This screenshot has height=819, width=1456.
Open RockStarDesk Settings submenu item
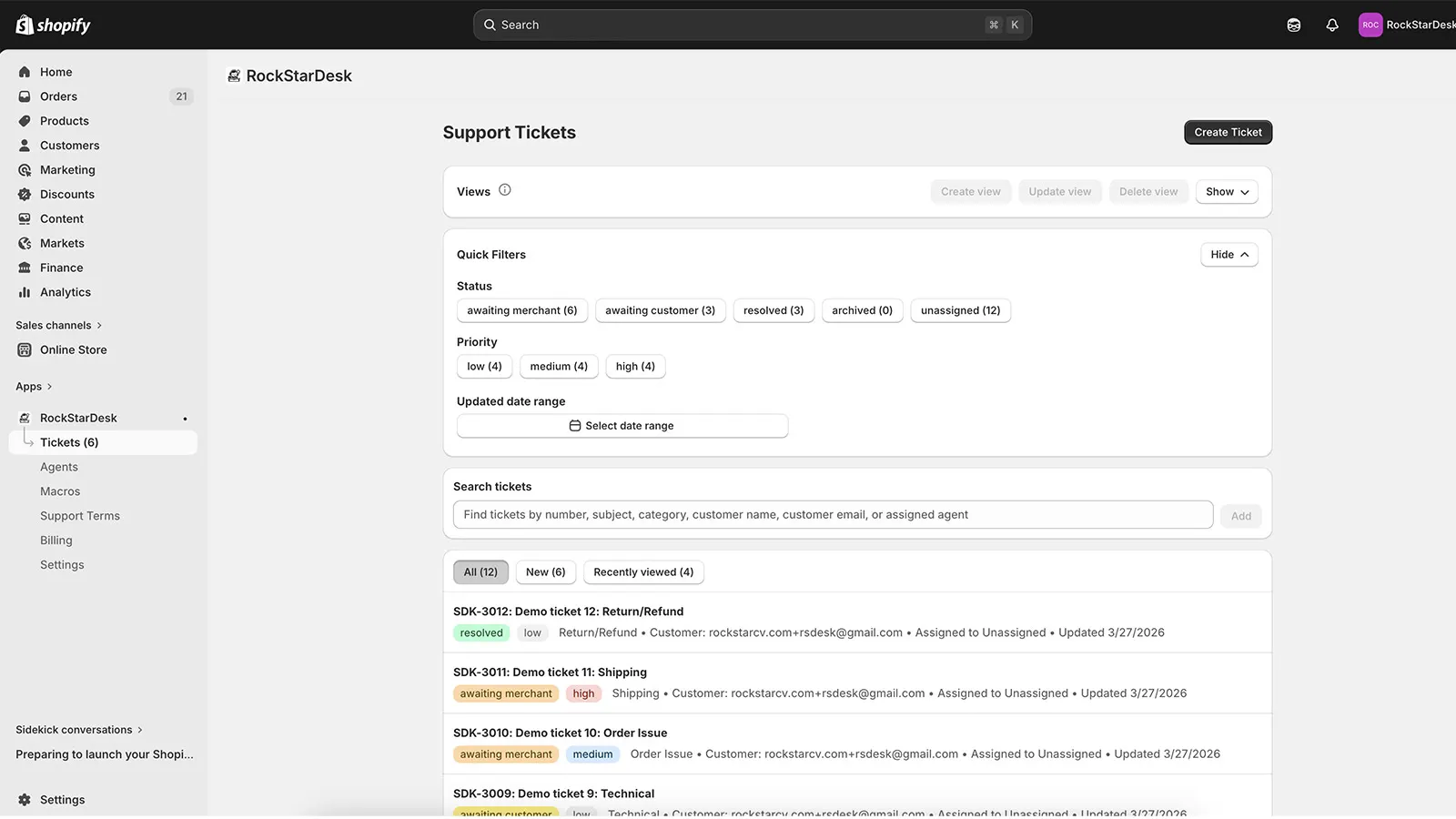(x=62, y=566)
